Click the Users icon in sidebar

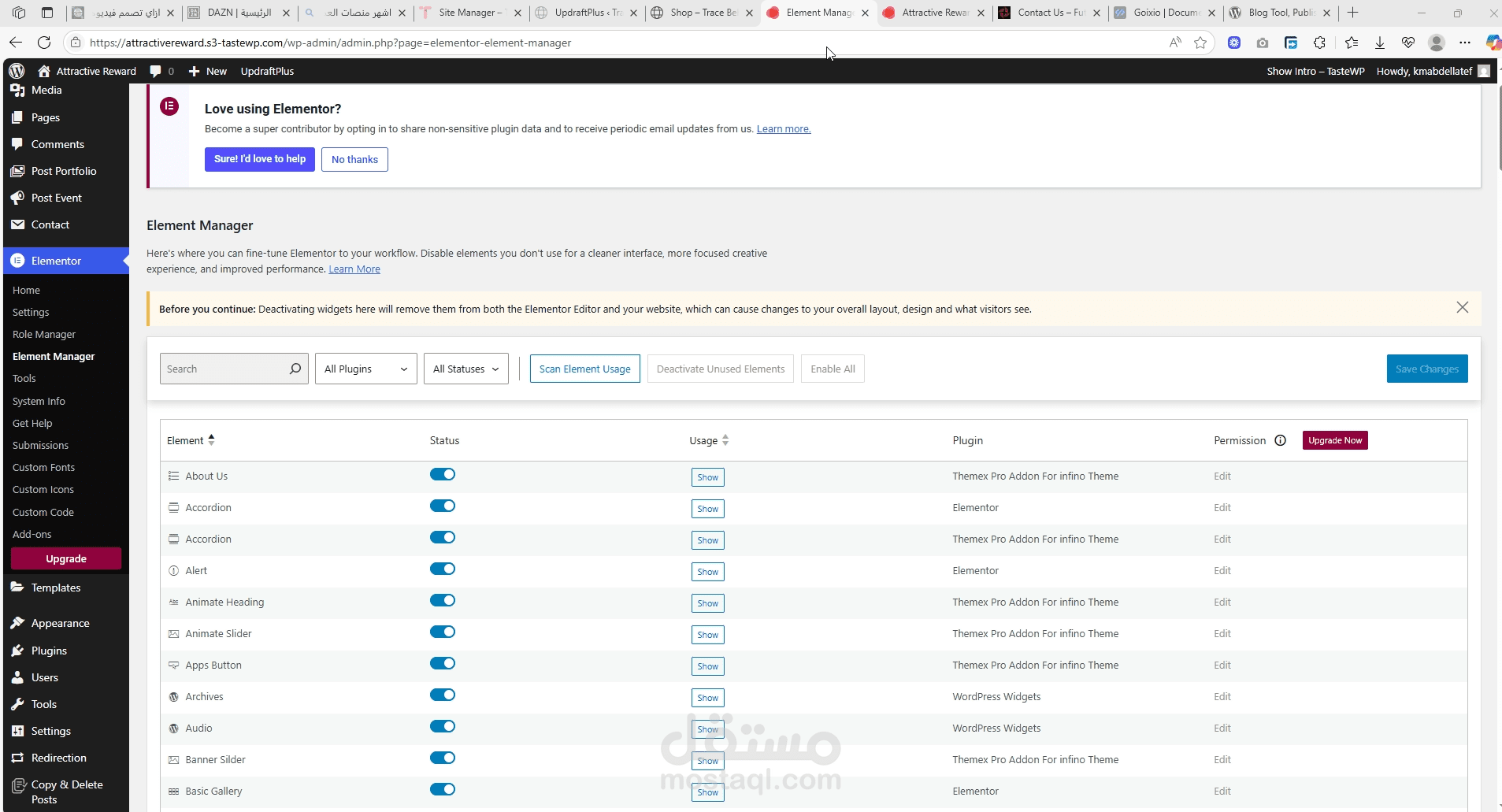pos(17,677)
